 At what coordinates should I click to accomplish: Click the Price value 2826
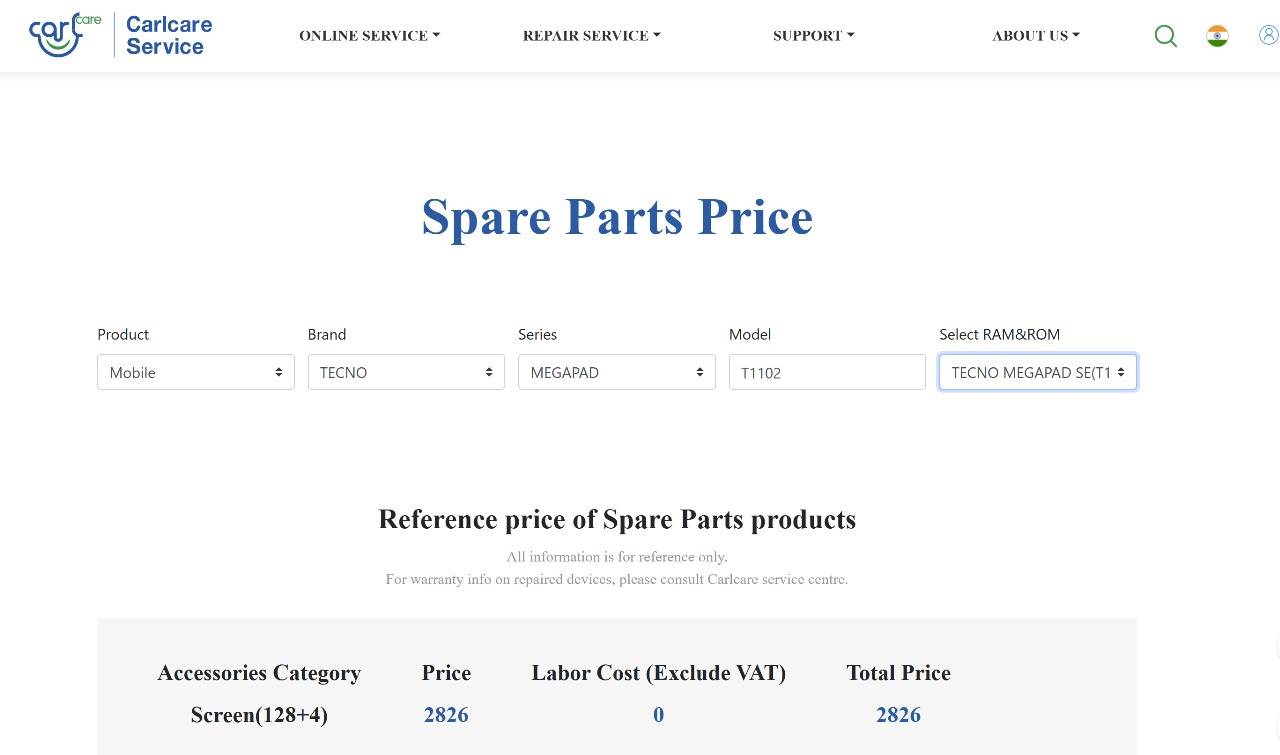click(x=446, y=715)
